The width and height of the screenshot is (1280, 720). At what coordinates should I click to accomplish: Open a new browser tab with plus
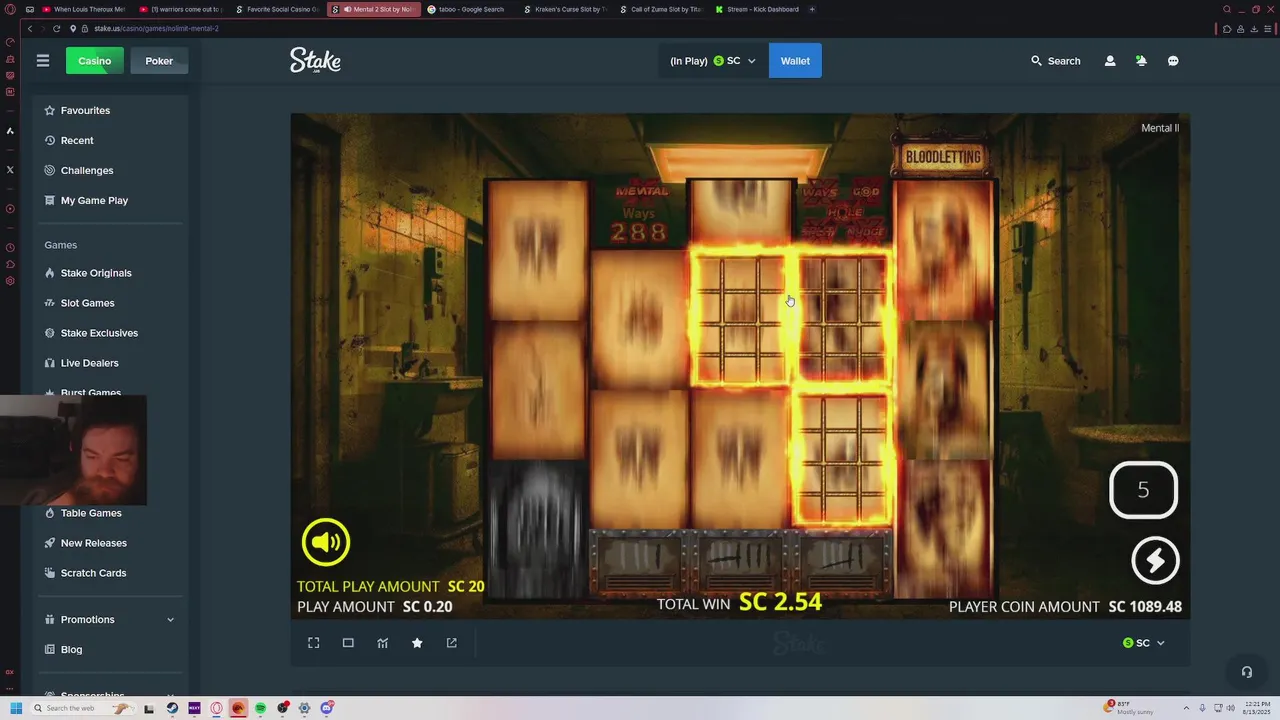click(x=812, y=9)
